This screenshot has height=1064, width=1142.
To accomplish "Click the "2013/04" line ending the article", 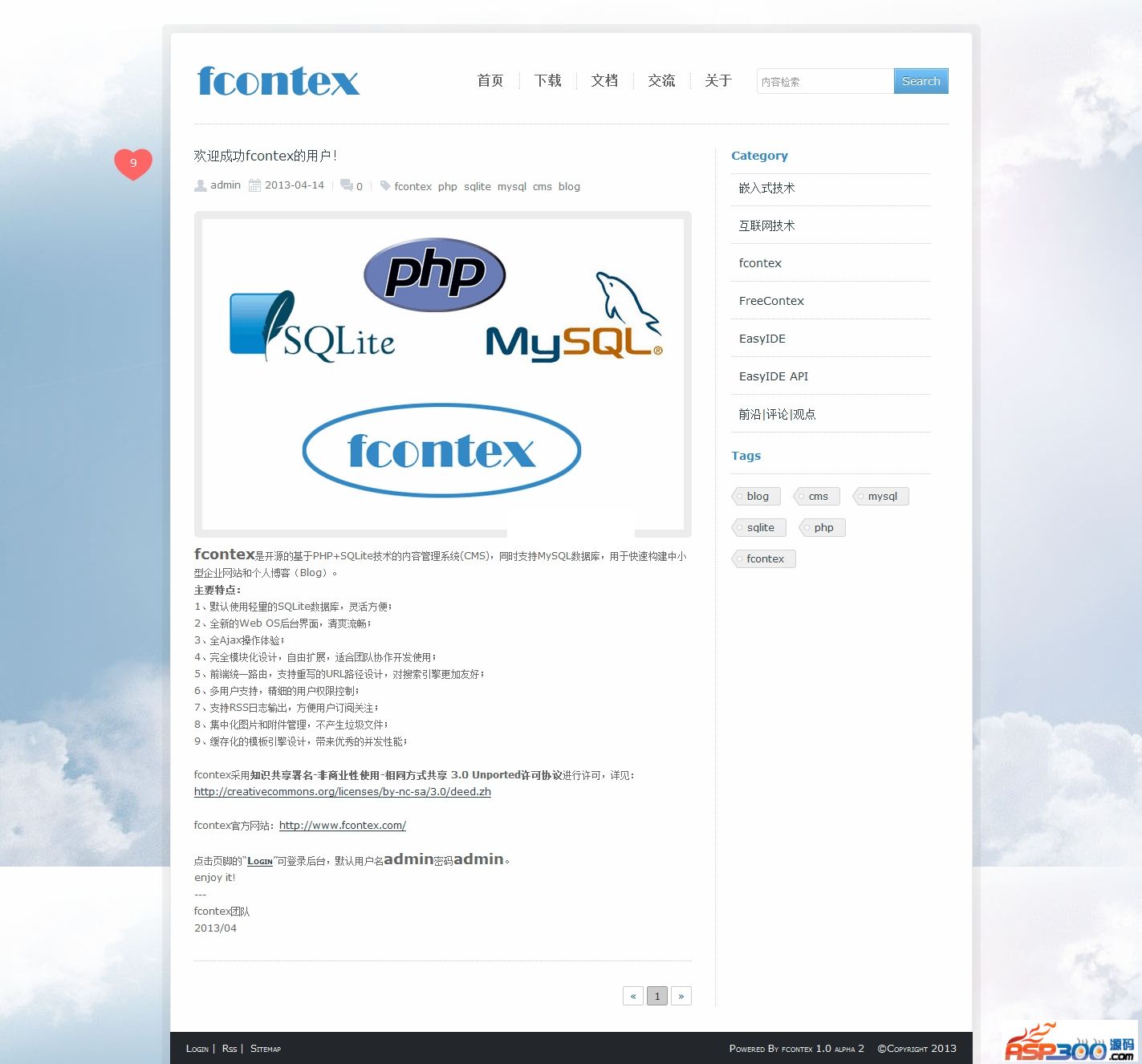I will pos(215,928).
